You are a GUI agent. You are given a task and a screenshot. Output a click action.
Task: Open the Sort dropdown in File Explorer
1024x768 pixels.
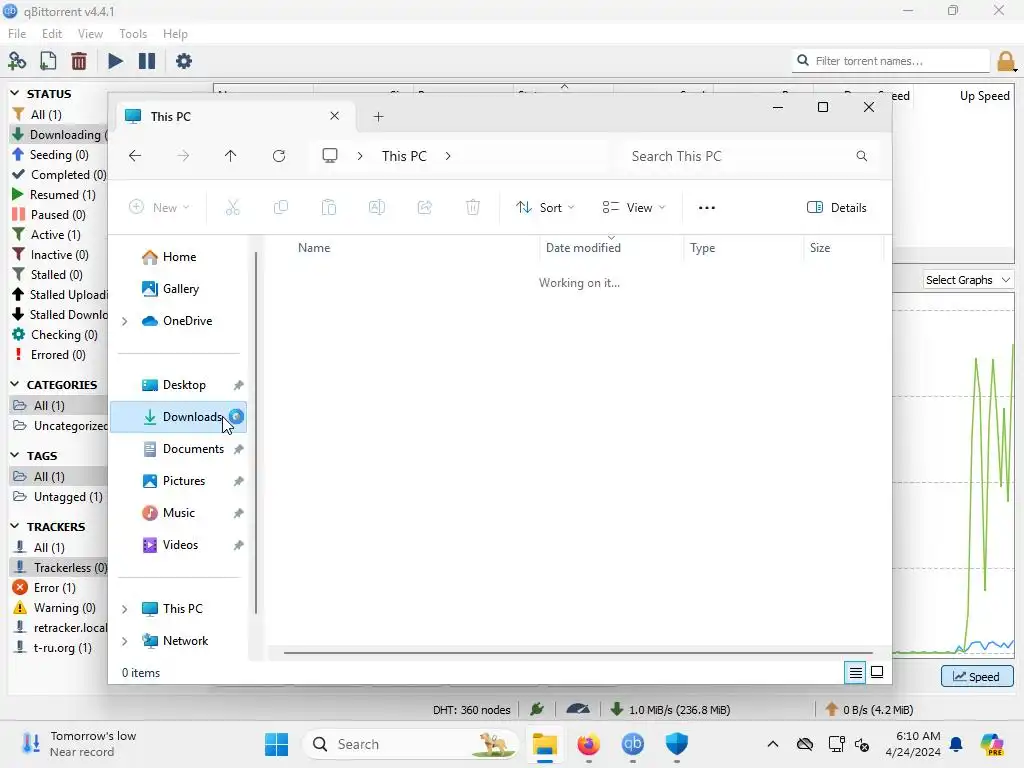[x=545, y=208]
